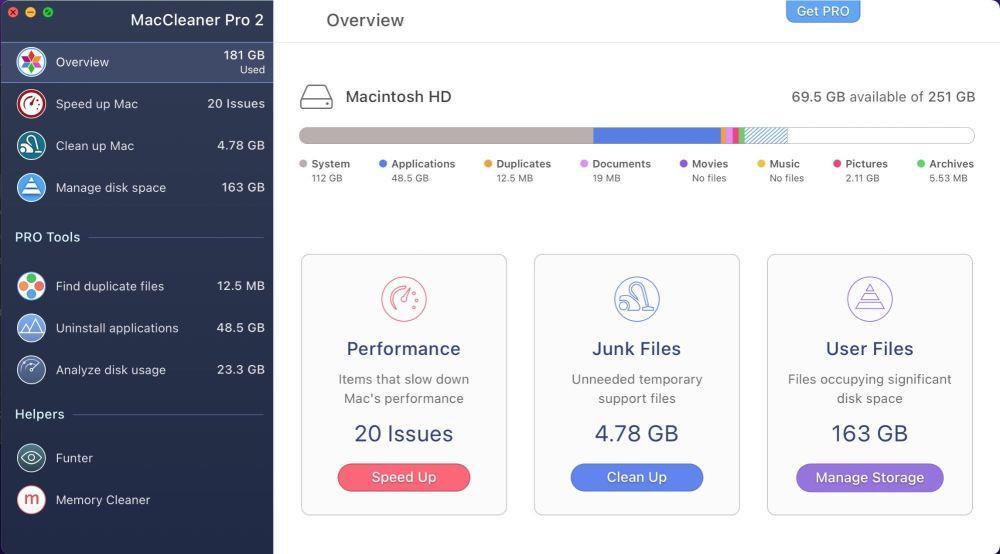Click the yellow Music legend dot

tap(761, 164)
